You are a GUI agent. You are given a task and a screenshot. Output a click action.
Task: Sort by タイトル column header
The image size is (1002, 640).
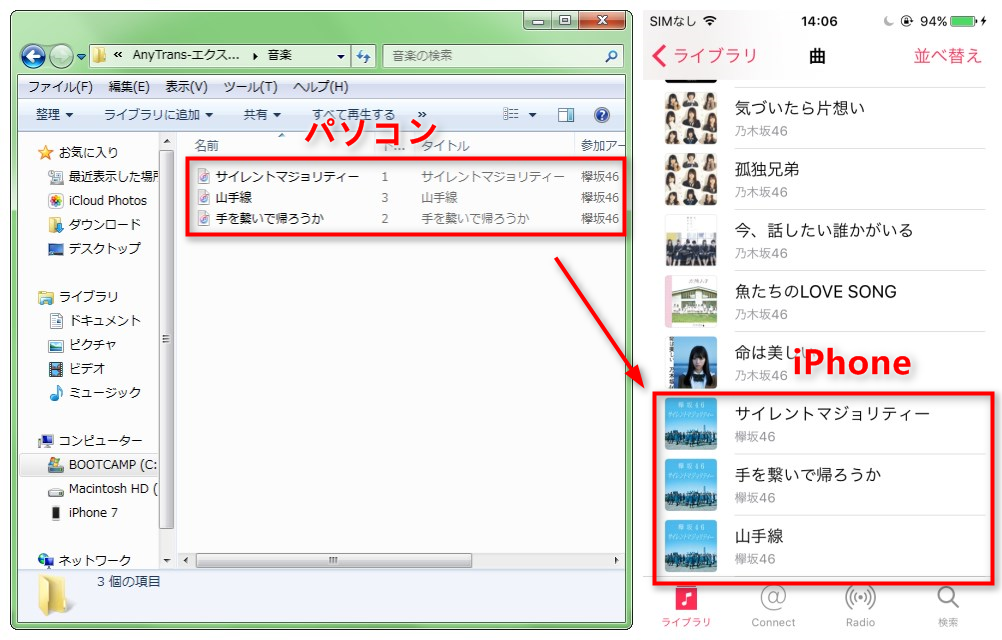point(445,146)
